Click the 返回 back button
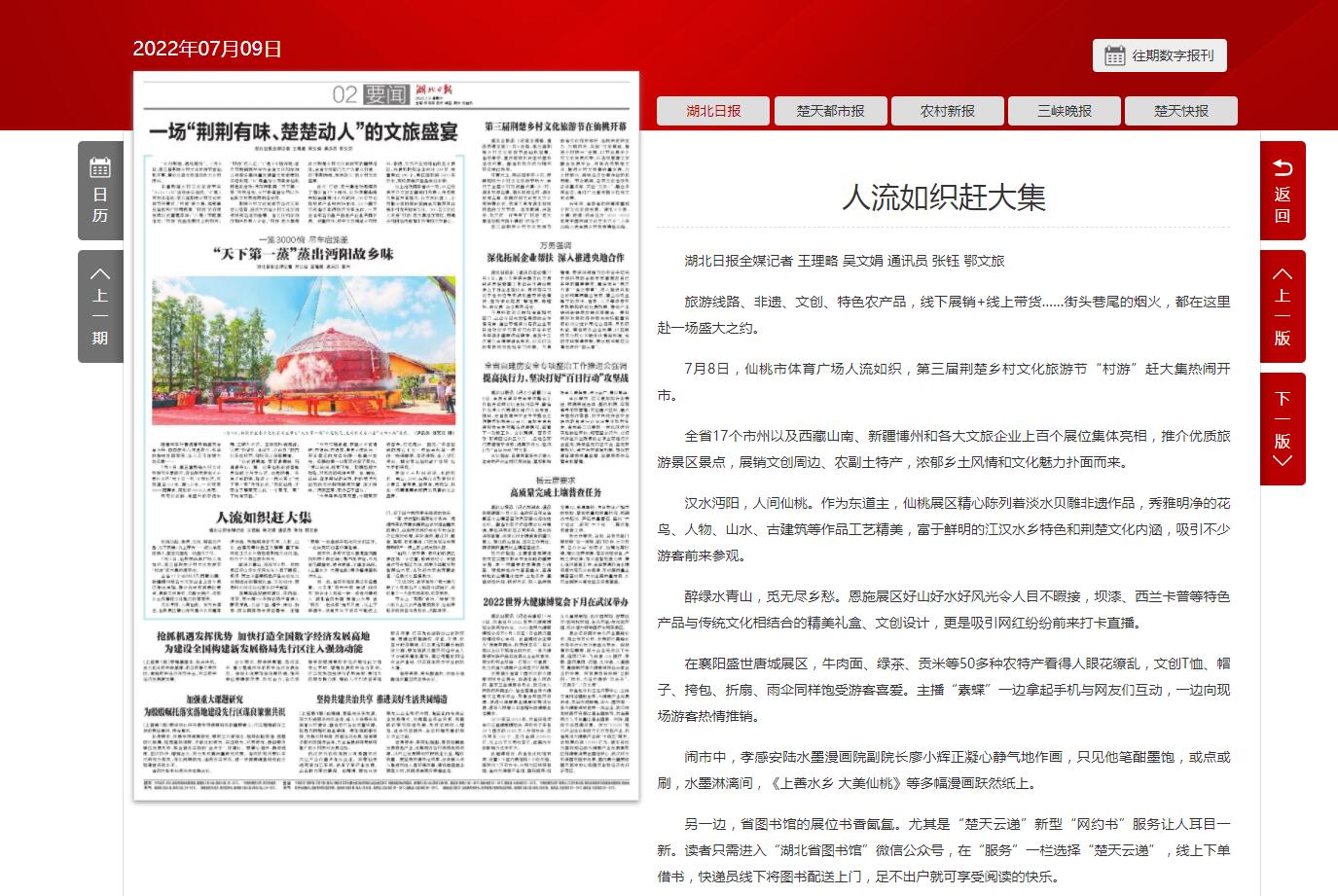The height and width of the screenshot is (896, 1338). click(1283, 191)
